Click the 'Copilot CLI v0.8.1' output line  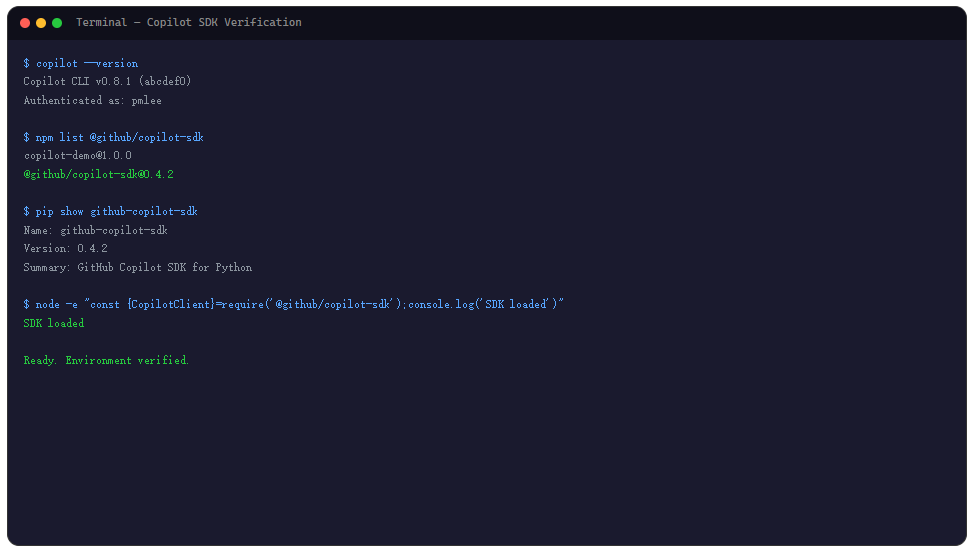107,81
